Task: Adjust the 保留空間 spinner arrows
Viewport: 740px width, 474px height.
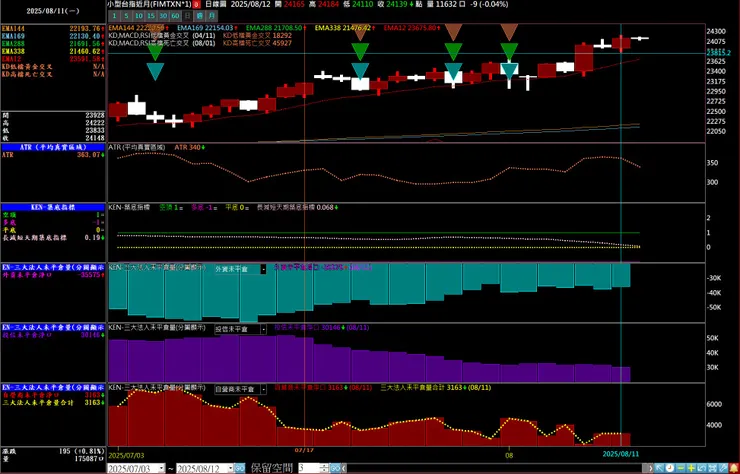Action: coord(324,468)
